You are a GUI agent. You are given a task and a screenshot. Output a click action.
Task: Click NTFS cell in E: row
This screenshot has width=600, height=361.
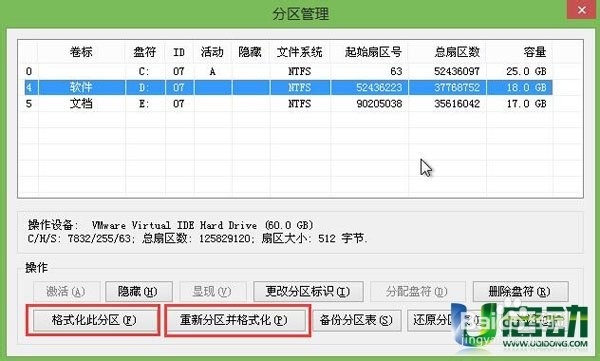pyautogui.click(x=300, y=103)
